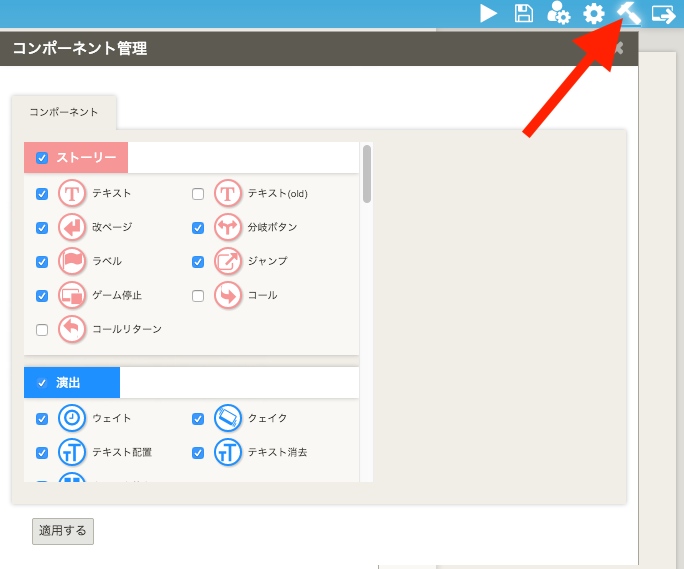The image size is (684, 569).
Task: Open the gear settings icon
Action: (x=594, y=13)
